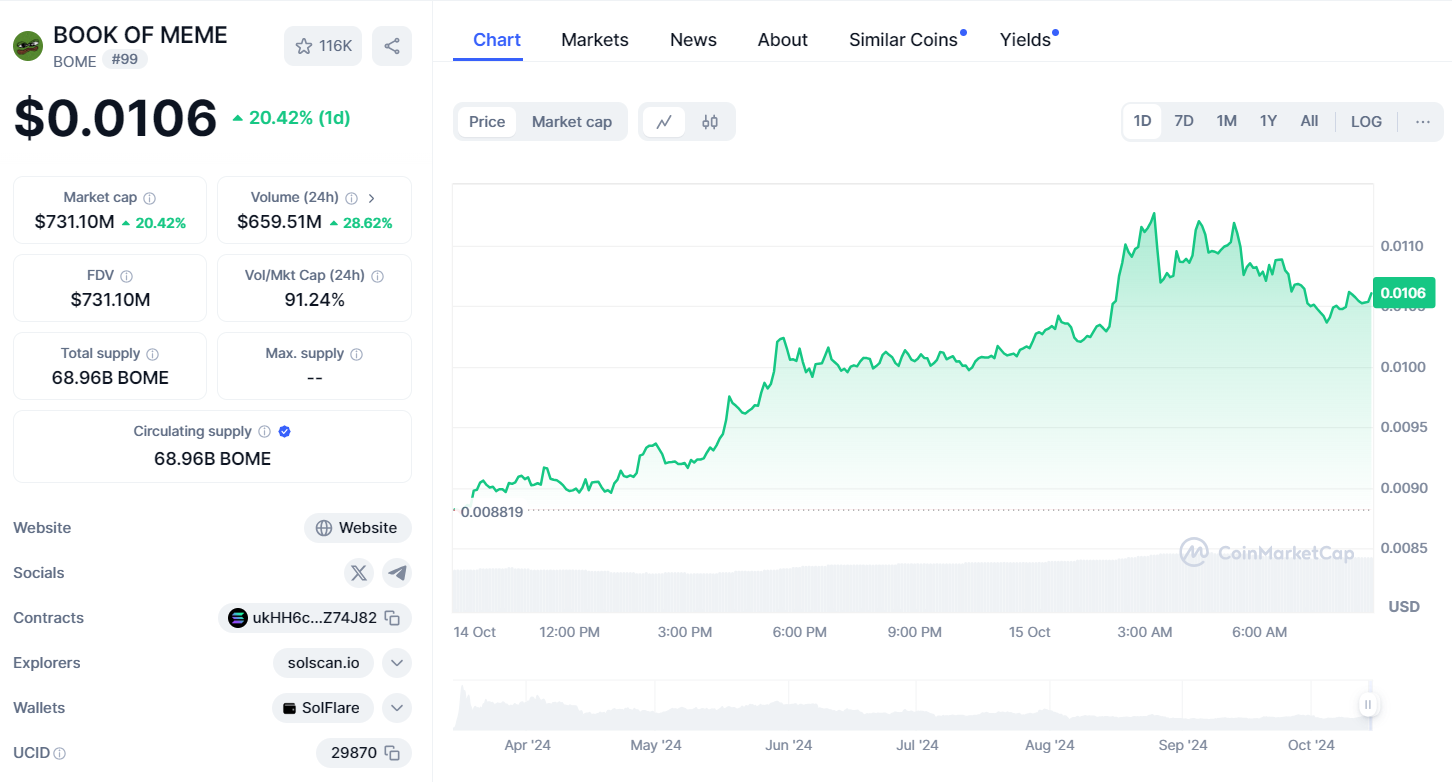This screenshot has width=1452, height=782.
Task: Open the Chart tab
Action: [x=497, y=40]
